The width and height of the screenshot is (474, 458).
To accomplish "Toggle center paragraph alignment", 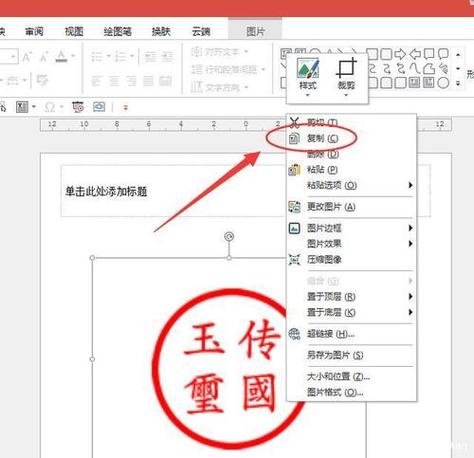I will pos(114,81).
